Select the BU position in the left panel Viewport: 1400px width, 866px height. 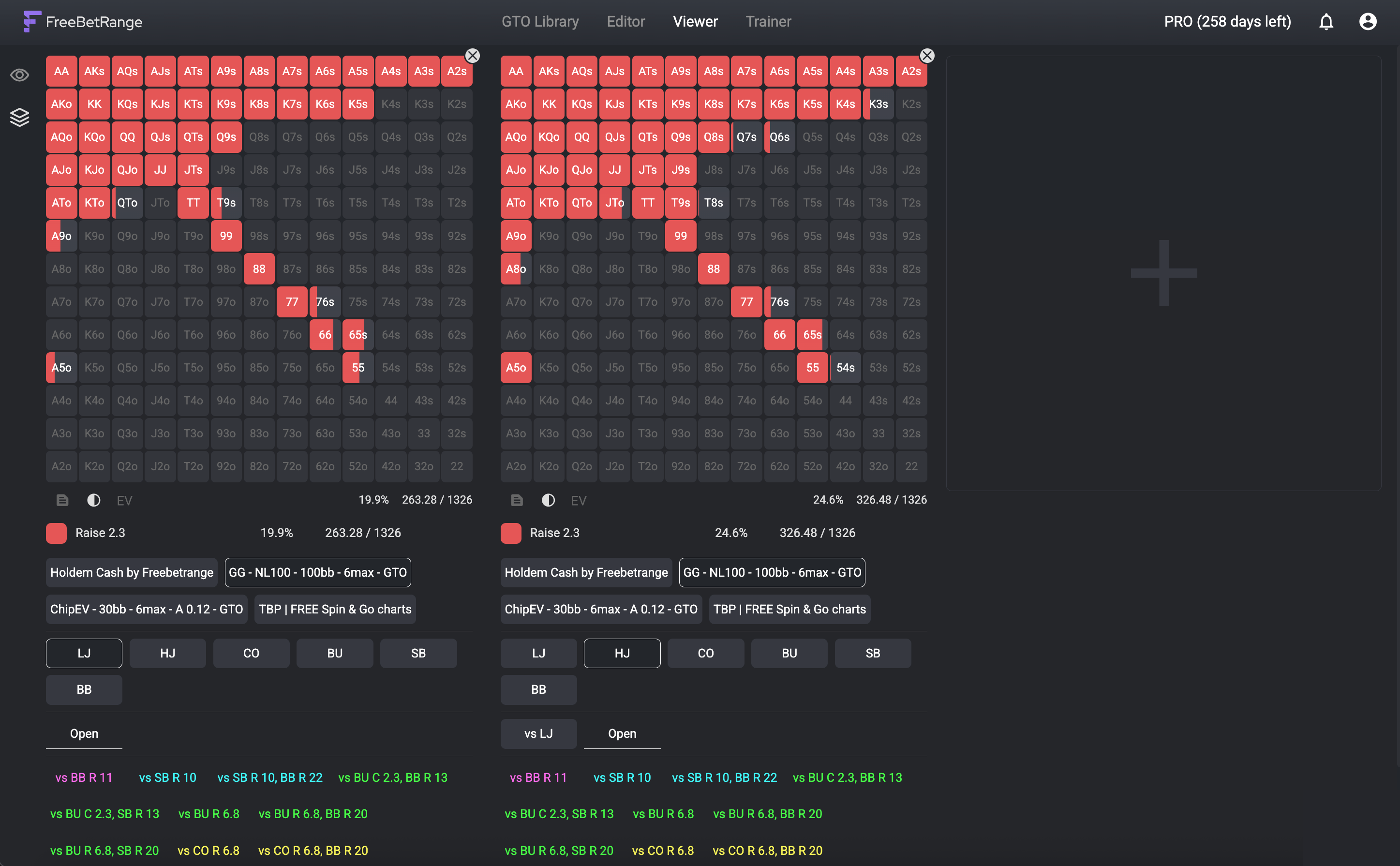(334, 653)
